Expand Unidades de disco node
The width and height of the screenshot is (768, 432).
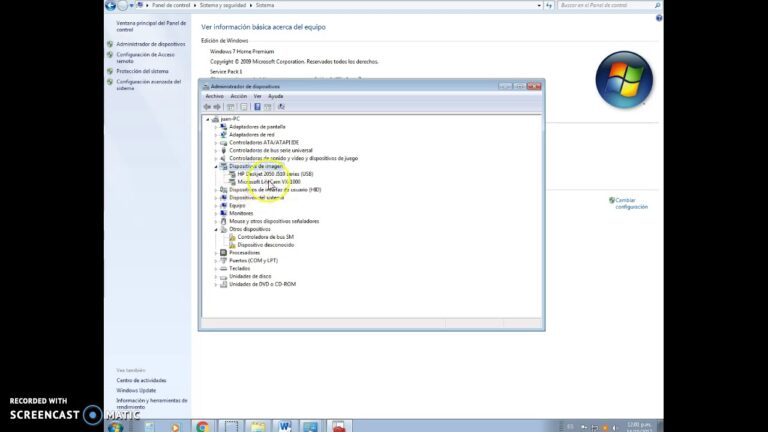point(215,276)
